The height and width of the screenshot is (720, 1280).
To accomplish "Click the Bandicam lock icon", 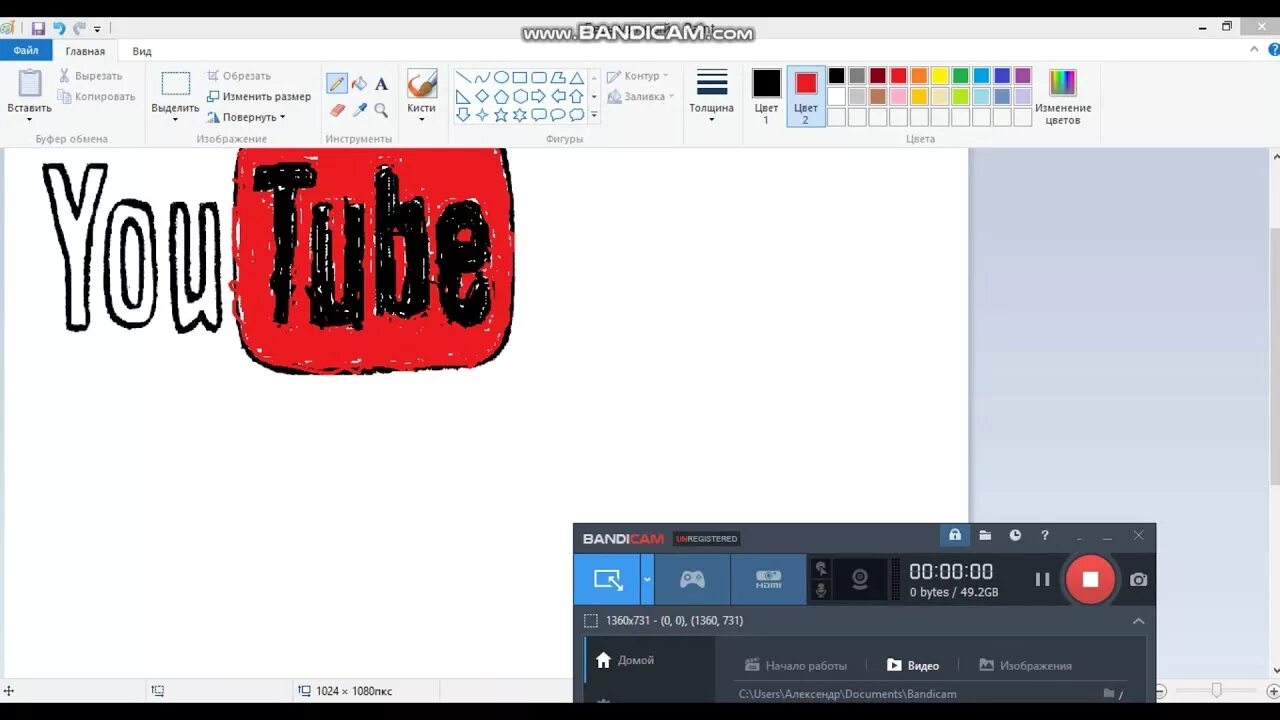I will (955, 535).
